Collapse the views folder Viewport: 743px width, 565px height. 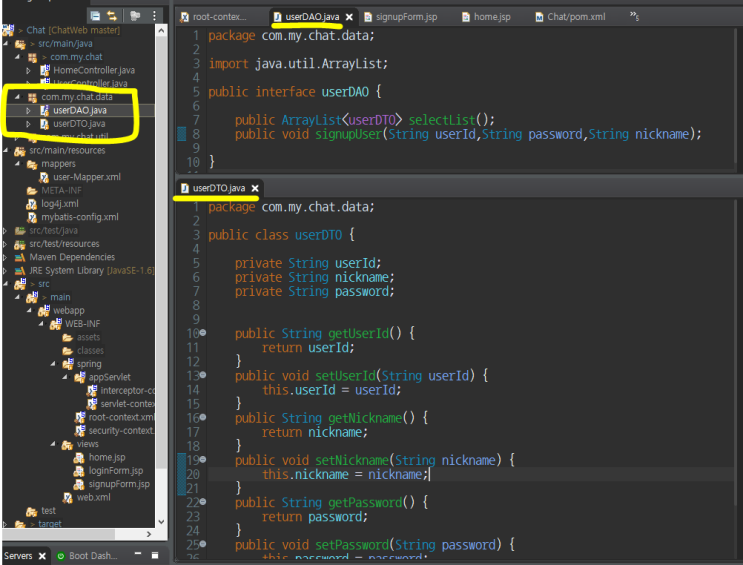(x=53, y=444)
